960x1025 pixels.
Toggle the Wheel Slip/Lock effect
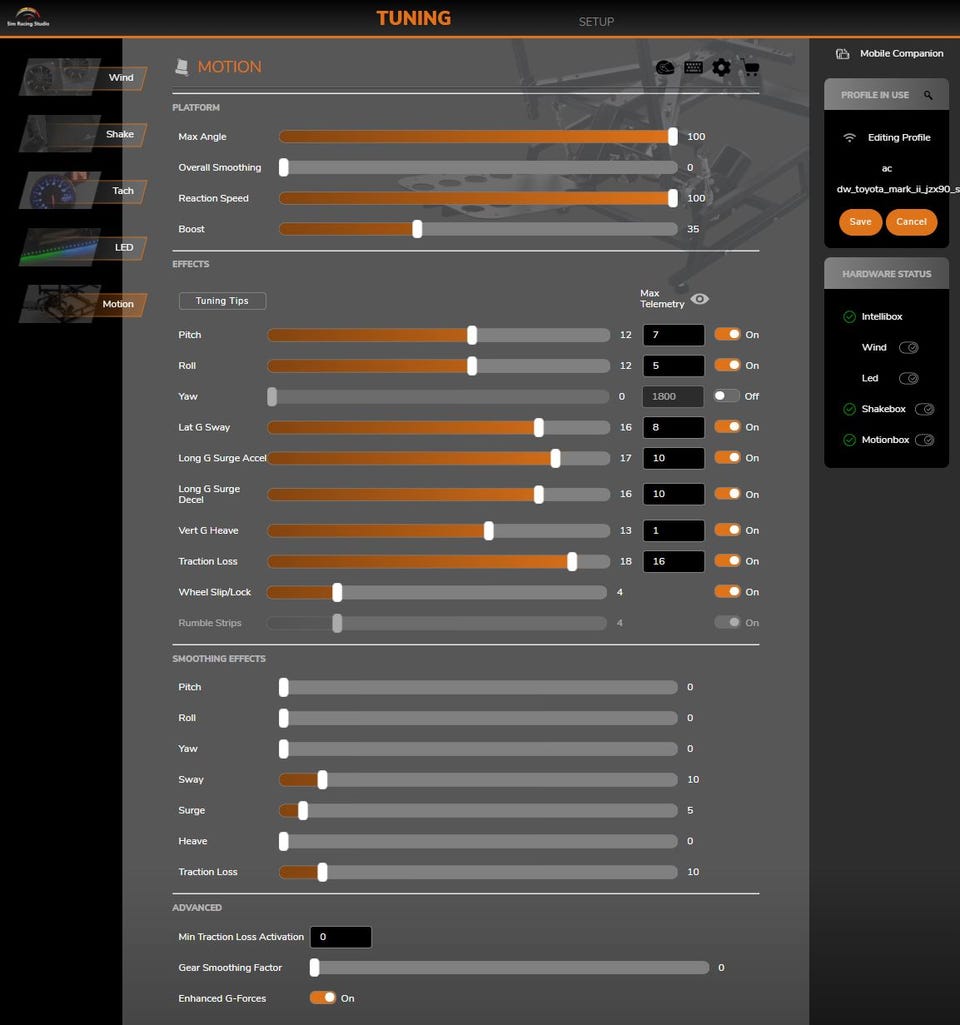(x=727, y=592)
